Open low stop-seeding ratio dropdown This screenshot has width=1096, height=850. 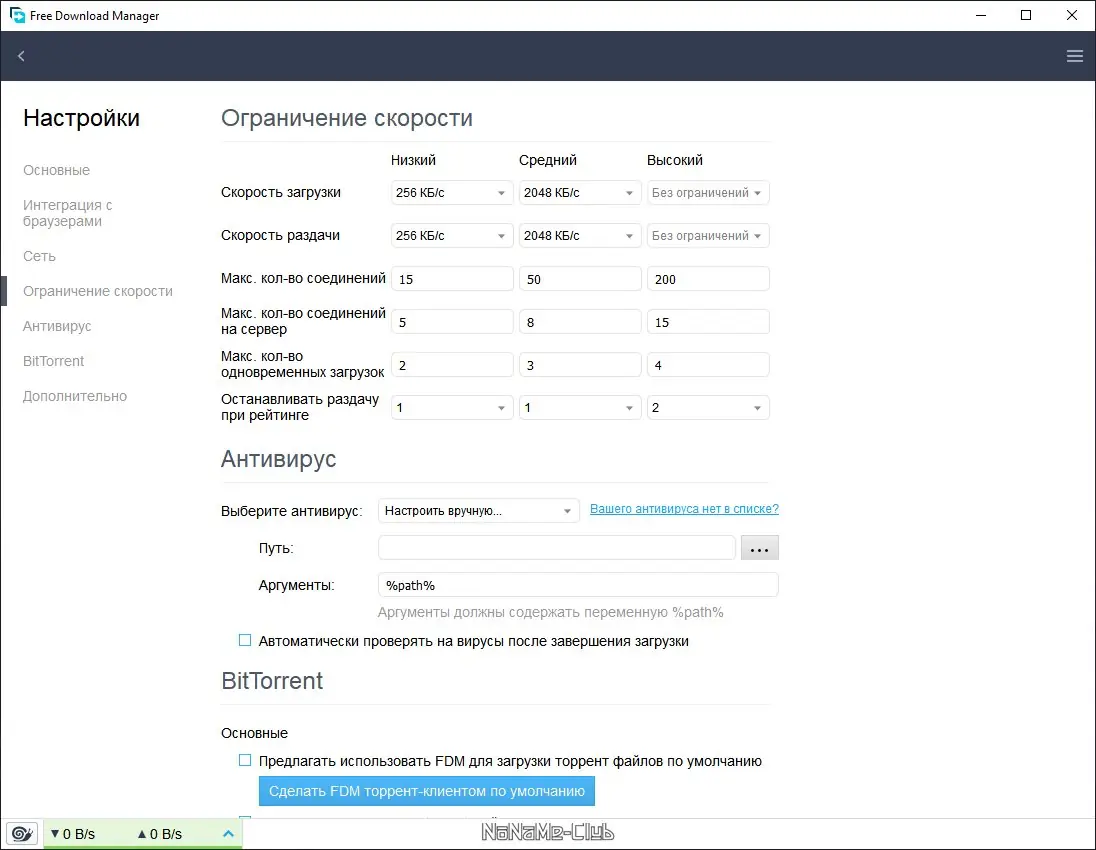click(x=452, y=408)
